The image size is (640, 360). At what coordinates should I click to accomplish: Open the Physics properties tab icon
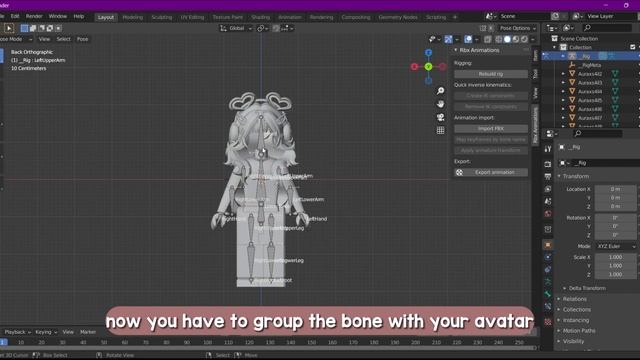(548, 257)
